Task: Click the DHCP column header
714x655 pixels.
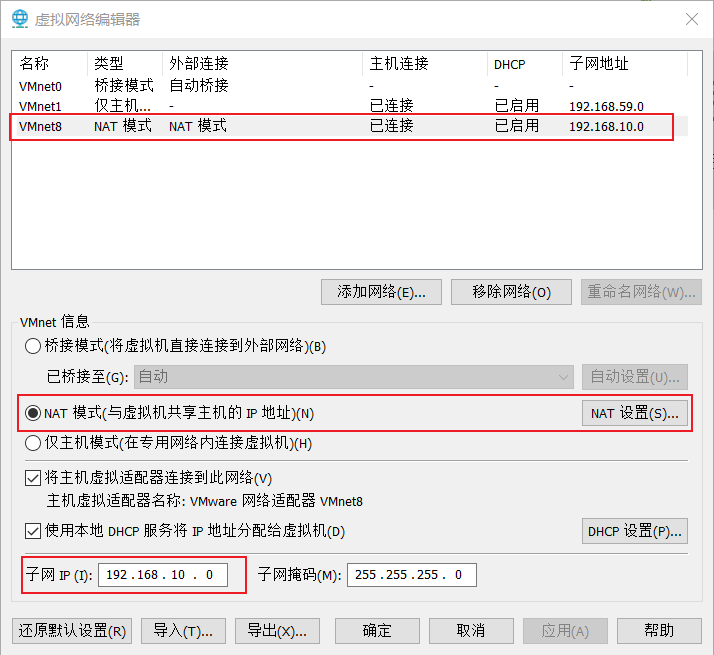Action: (x=525, y=63)
